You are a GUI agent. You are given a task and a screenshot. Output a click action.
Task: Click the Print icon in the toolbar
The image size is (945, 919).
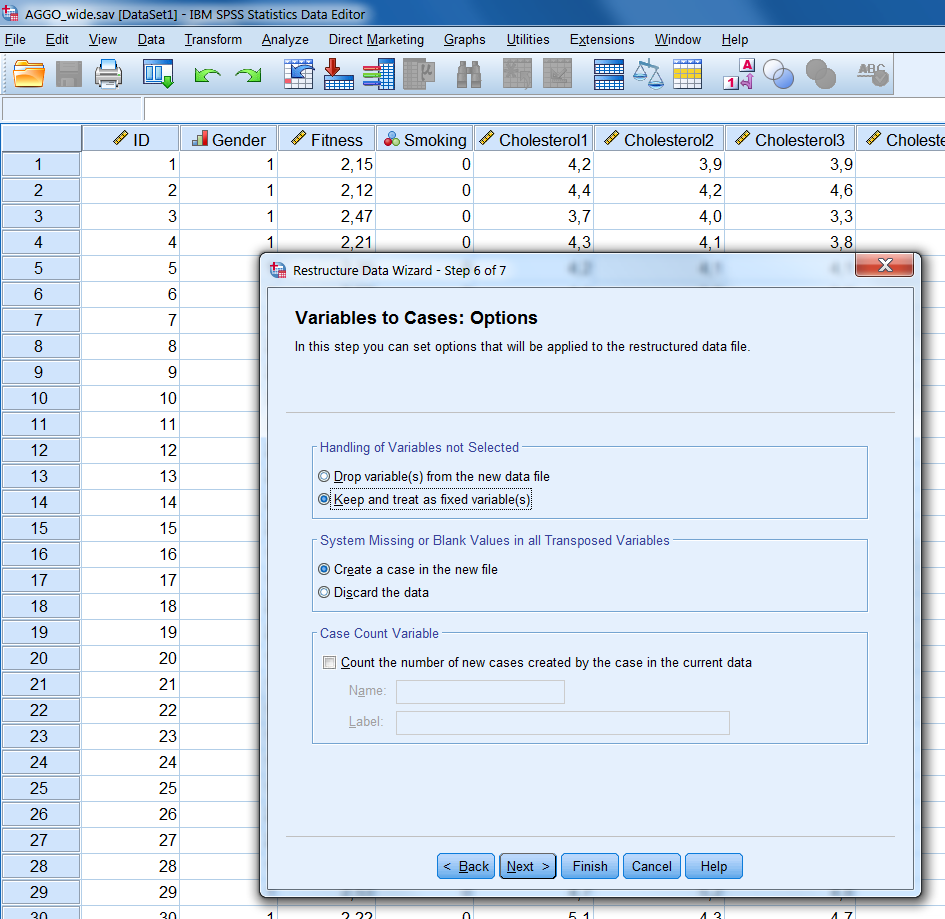107,73
